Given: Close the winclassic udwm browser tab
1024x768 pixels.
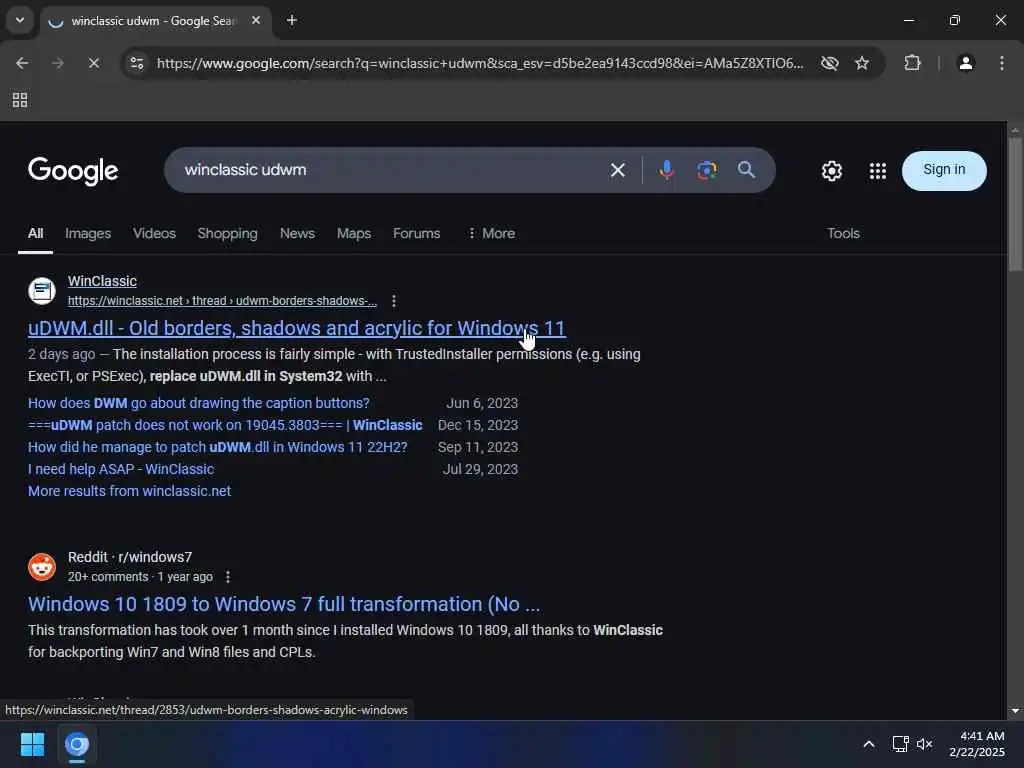Looking at the screenshot, I should [x=256, y=20].
